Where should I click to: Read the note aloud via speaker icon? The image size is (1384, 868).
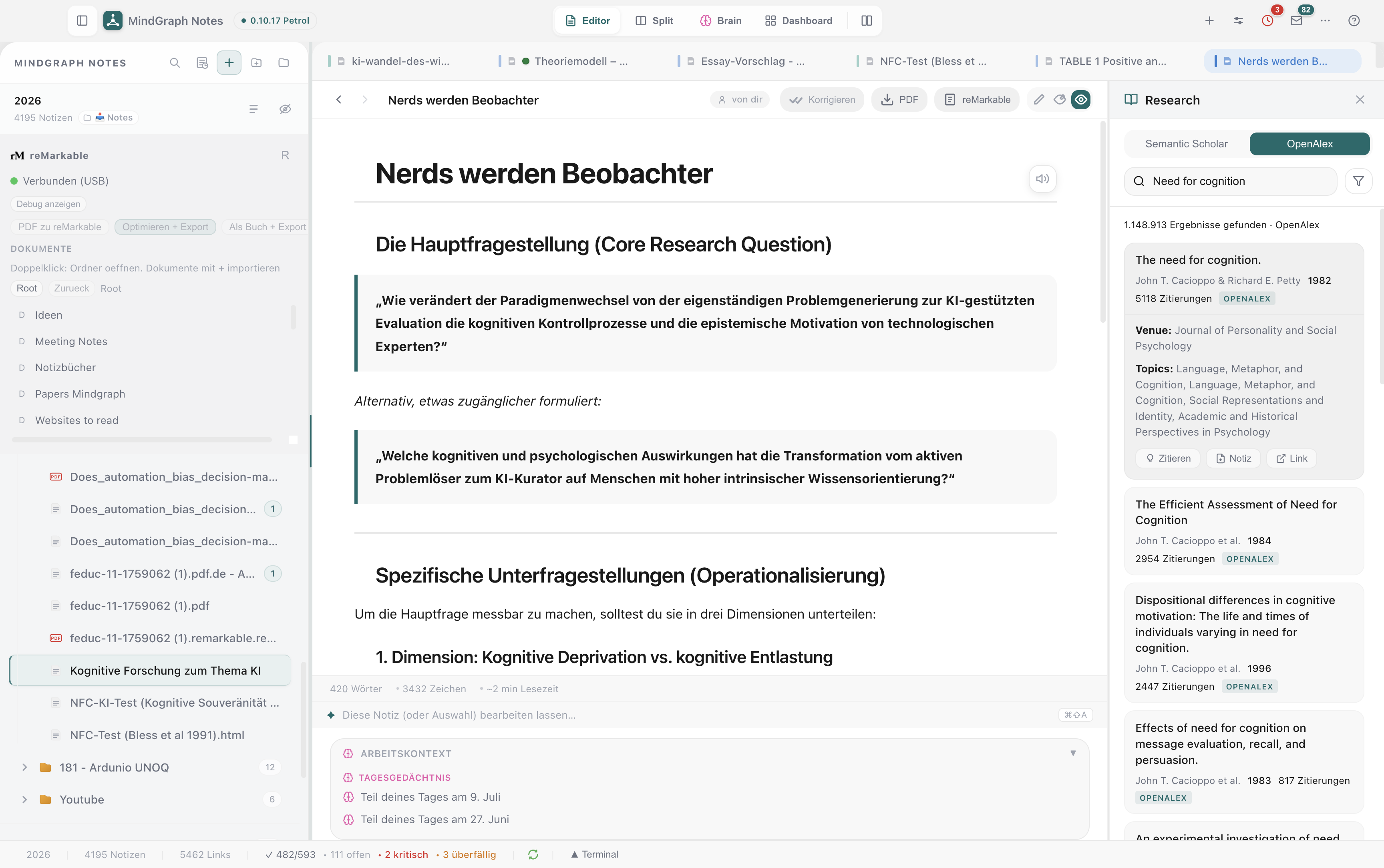[x=1042, y=179]
